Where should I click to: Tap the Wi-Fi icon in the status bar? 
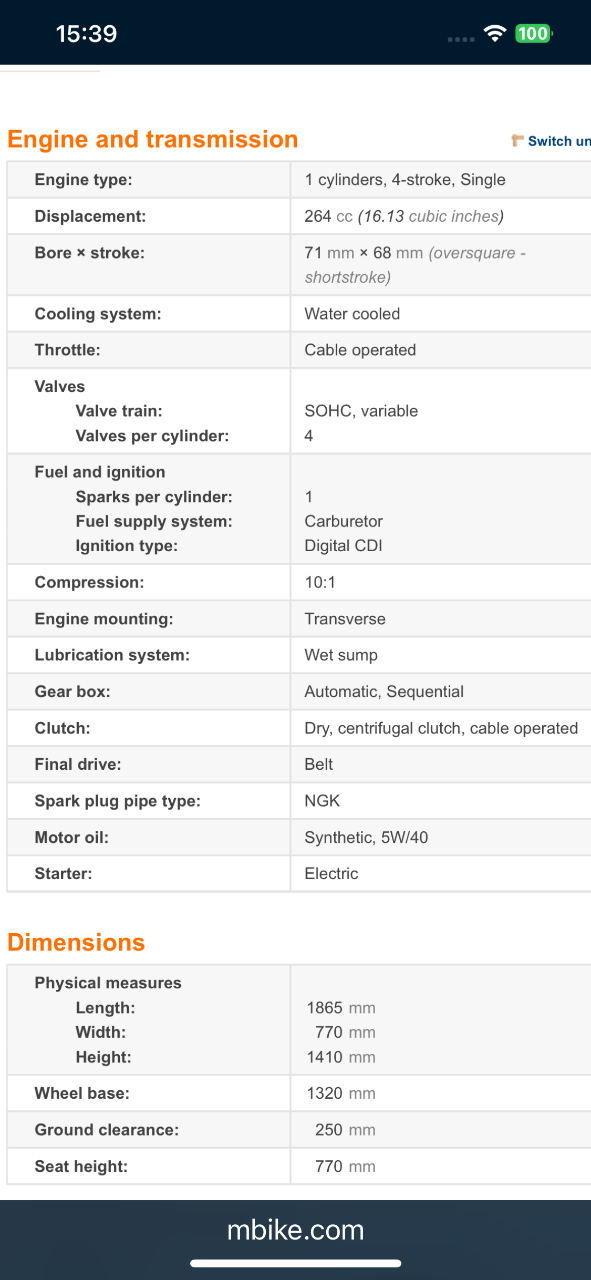click(494, 33)
